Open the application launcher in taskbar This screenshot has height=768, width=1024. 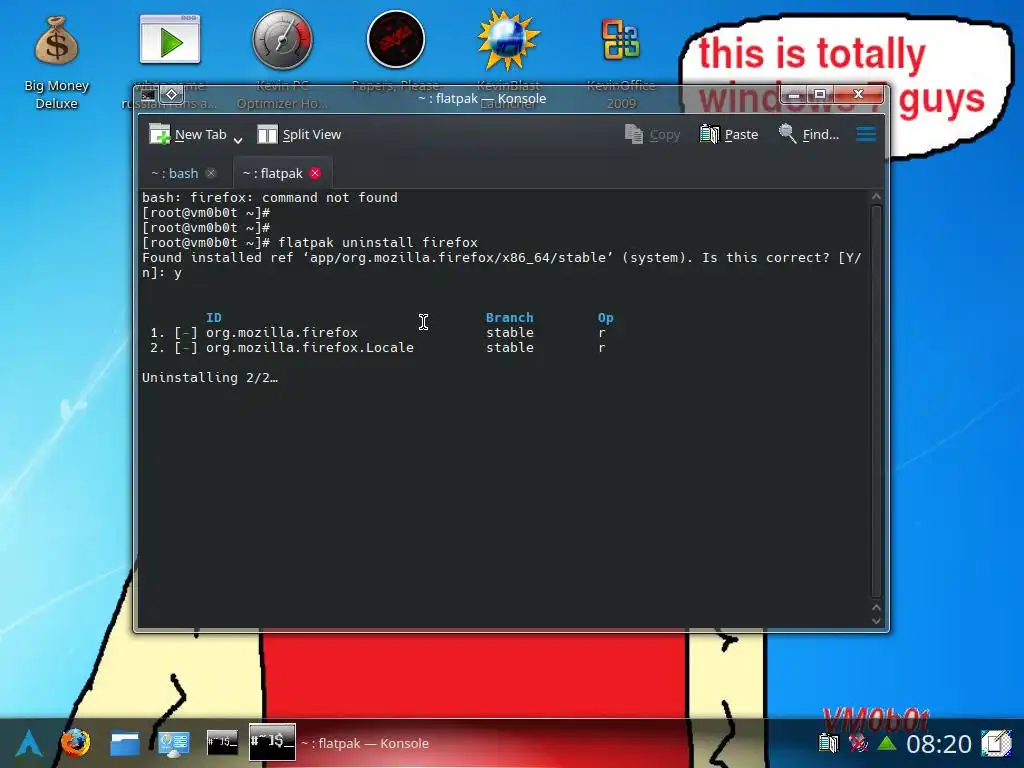tap(29, 743)
